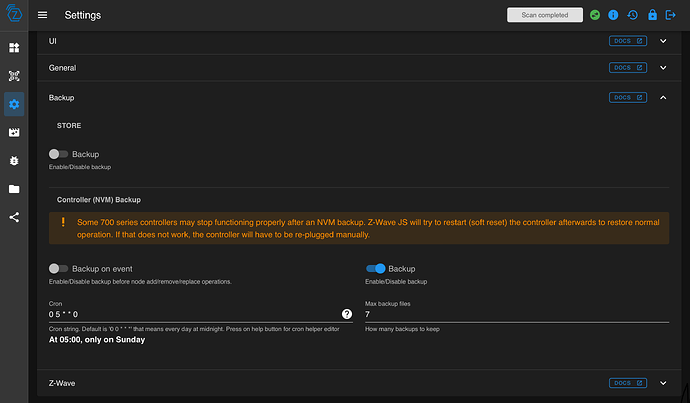Enable the Store Backup toggle
Image resolution: width=690 pixels, height=403 pixels.
click(x=58, y=154)
